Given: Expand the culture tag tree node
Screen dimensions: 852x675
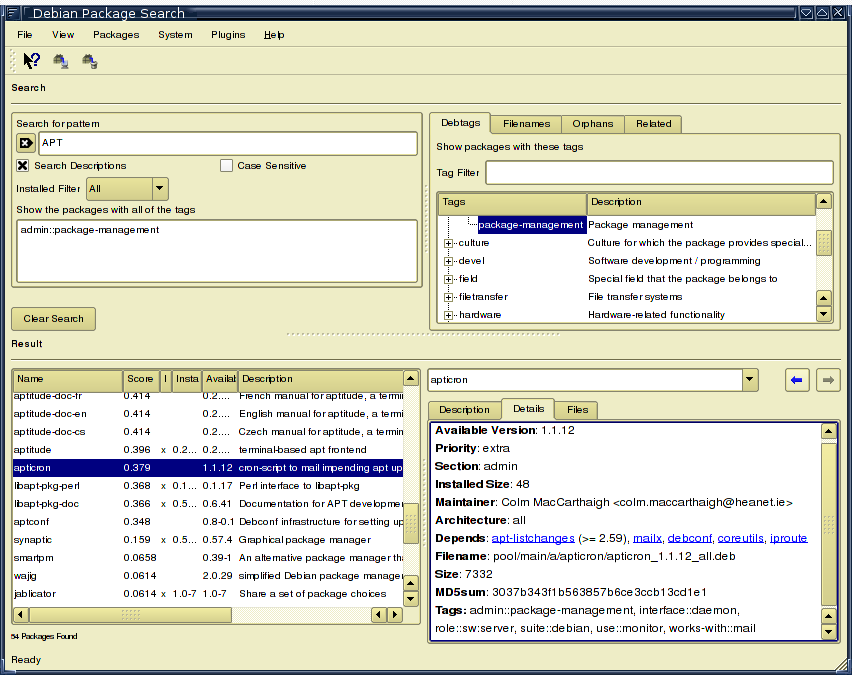Looking at the screenshot, I should [x=449, y=243].
